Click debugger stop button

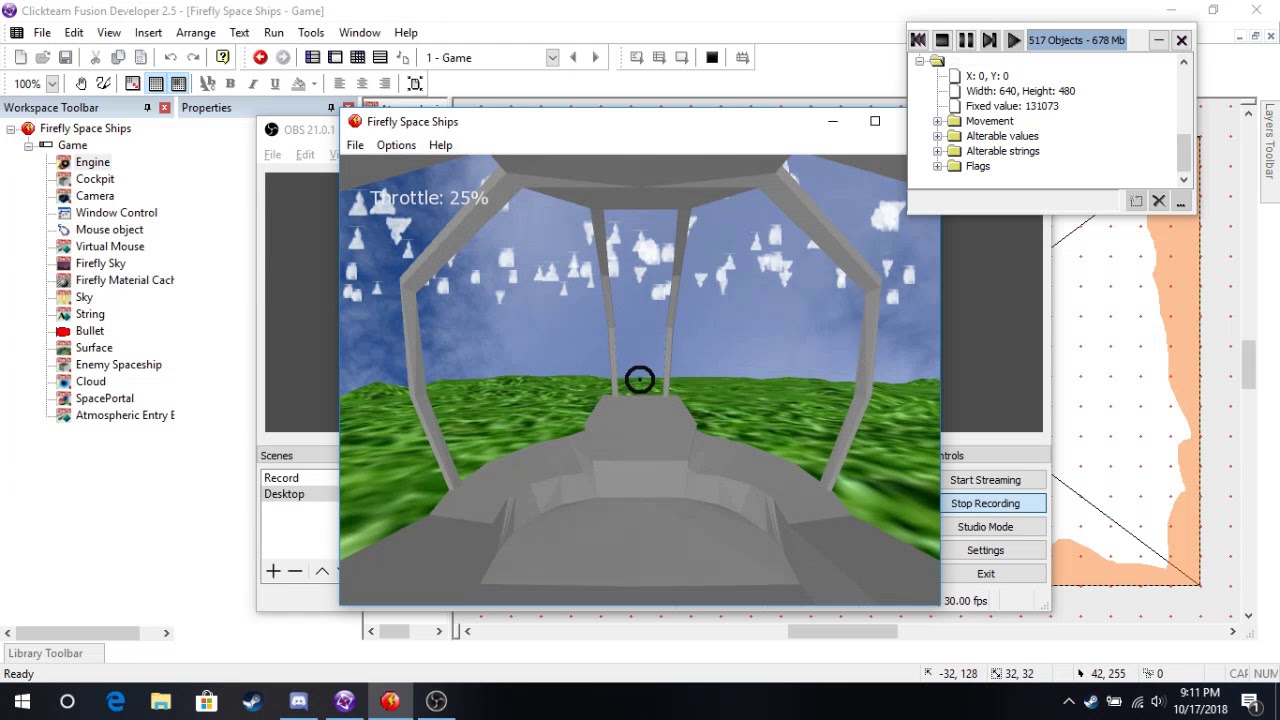tap(942, 41)
